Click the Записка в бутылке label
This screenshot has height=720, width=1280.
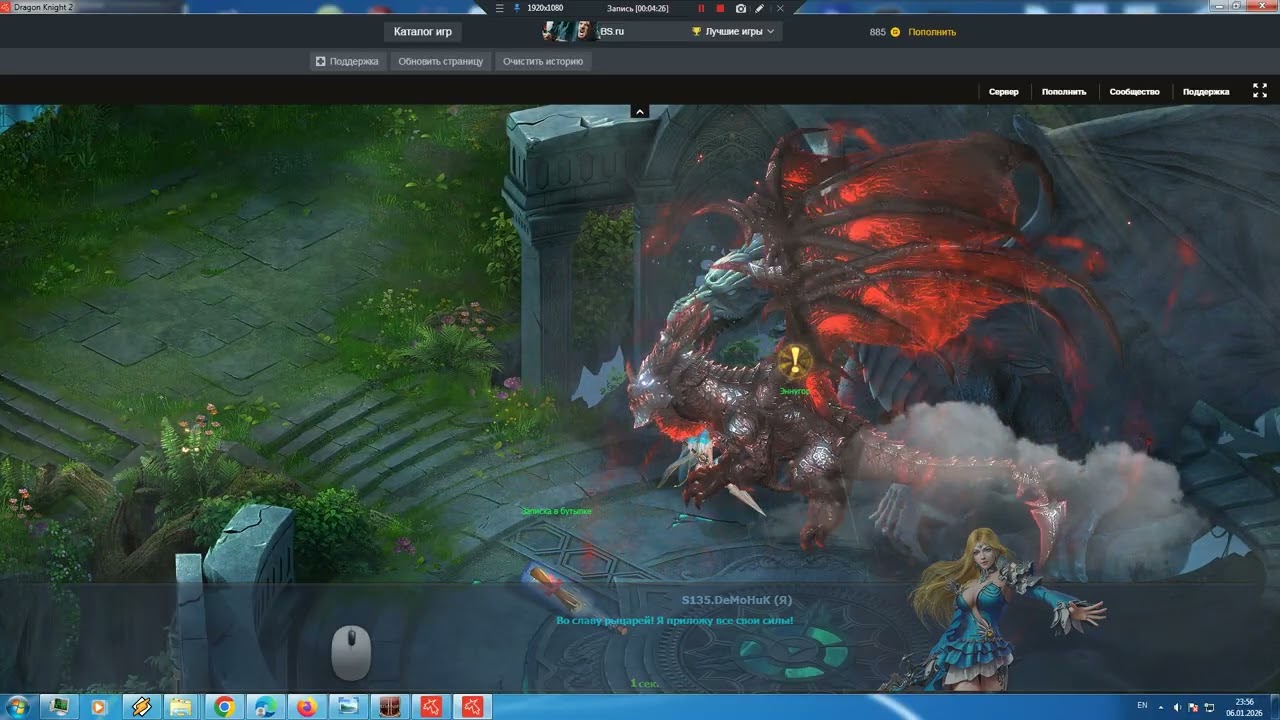coord(556,511)
